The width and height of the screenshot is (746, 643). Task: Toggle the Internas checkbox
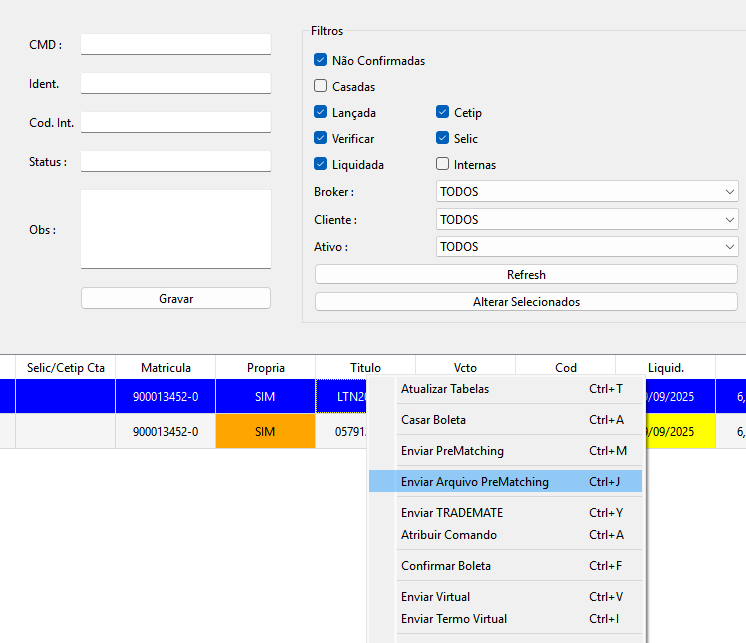(x=443, y=165)
